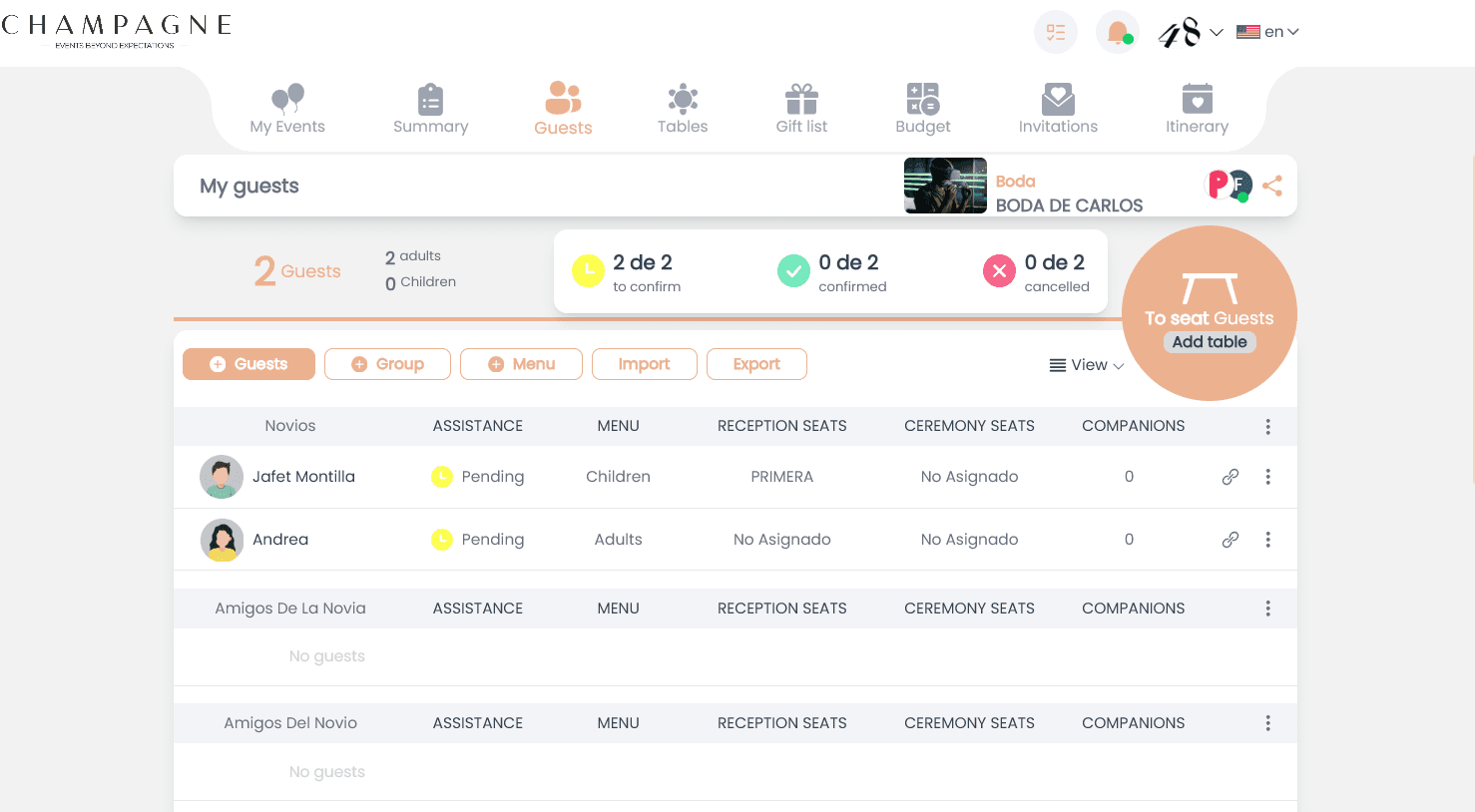This screenshot has width=1475, height=812.
Task: Open the language selector dropdown
Action: [x=1268, y=31]
